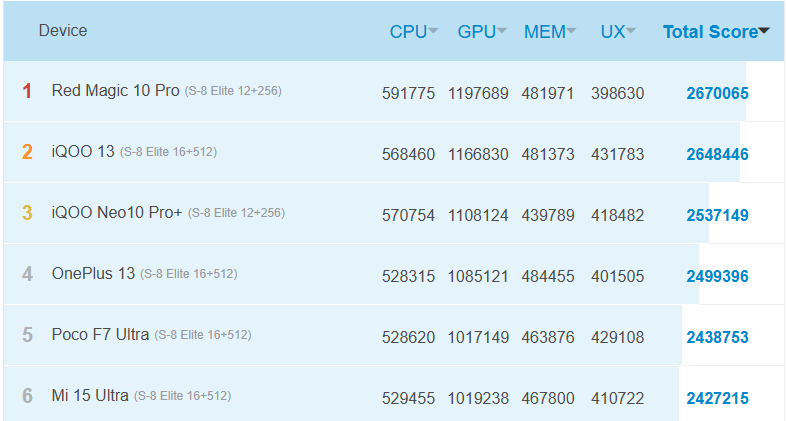Click rank number 3 badge
The height and width of the screenshot is (421, 786).
pos(27,213)
